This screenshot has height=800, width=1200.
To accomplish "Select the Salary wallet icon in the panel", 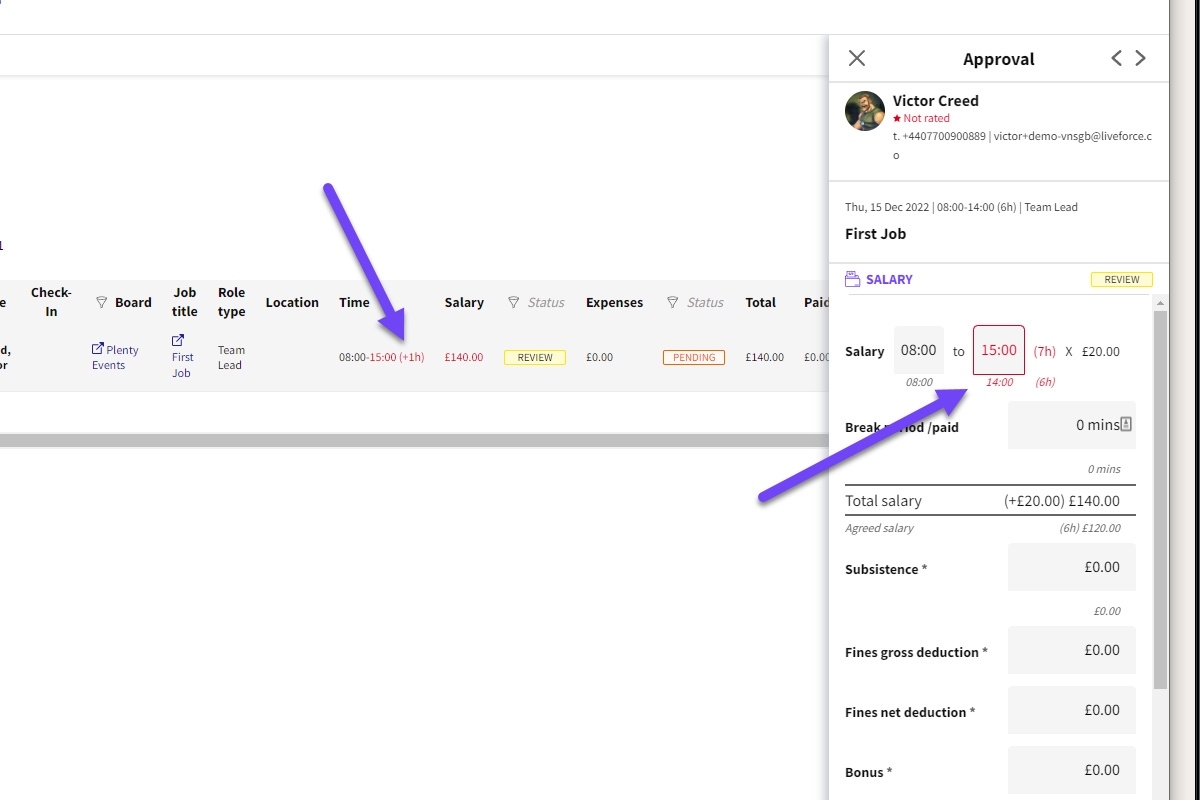I will [855, 278].
